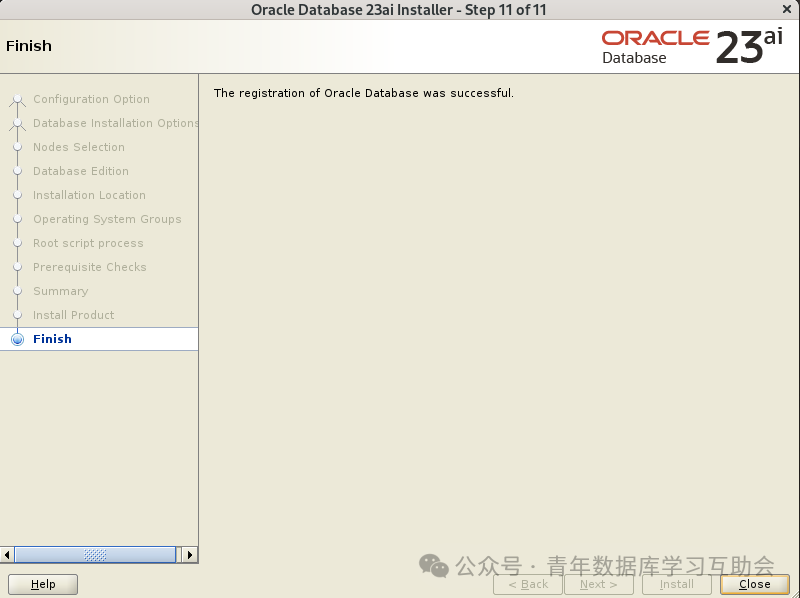Click the greyed-out Next button
Screen dimensions: 800x598
598,584
